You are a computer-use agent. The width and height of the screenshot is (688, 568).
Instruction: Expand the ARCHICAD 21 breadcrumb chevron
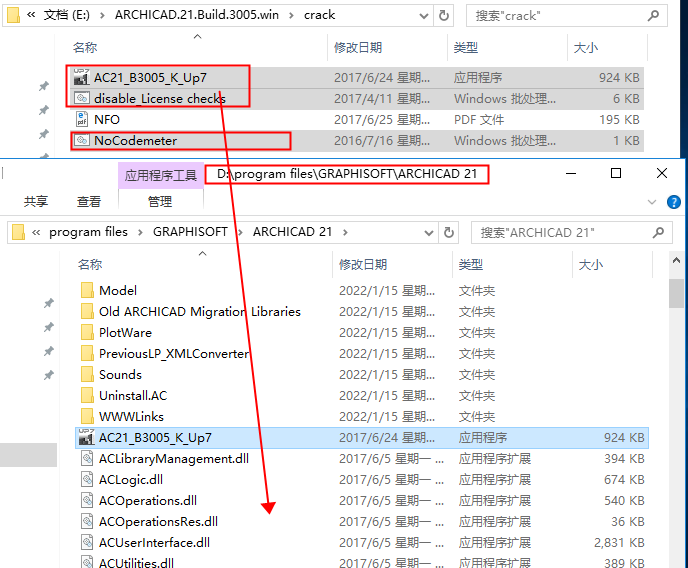pyautogui.click(x=346, y=232)
